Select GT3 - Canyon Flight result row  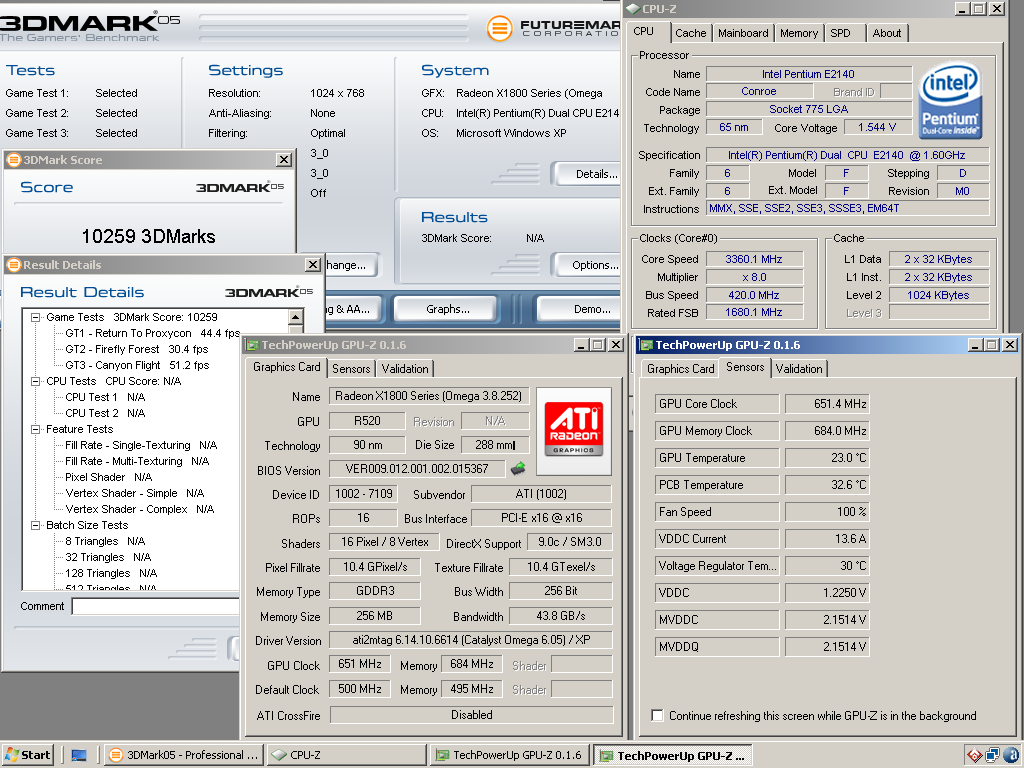point(137,365)
